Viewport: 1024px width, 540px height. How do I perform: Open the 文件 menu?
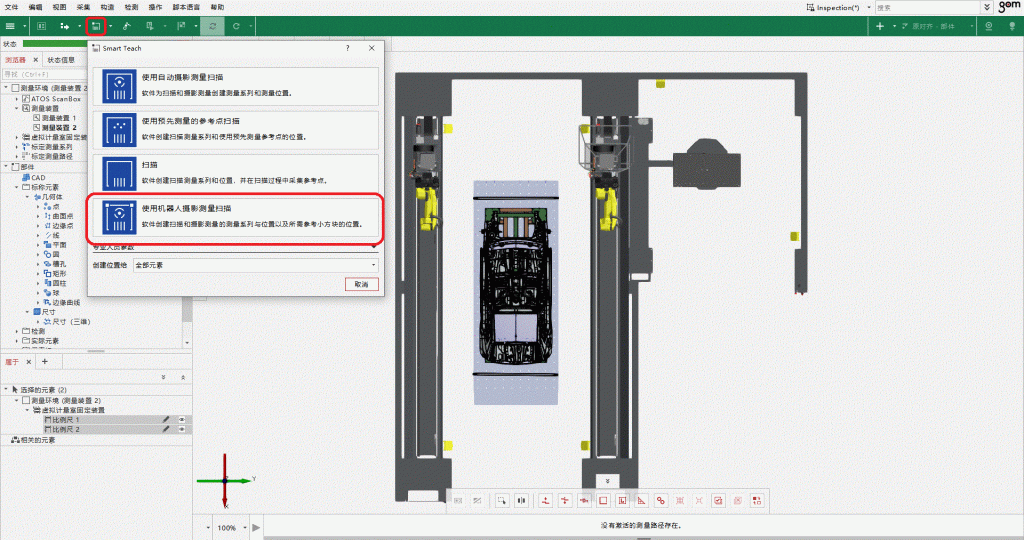11,7
